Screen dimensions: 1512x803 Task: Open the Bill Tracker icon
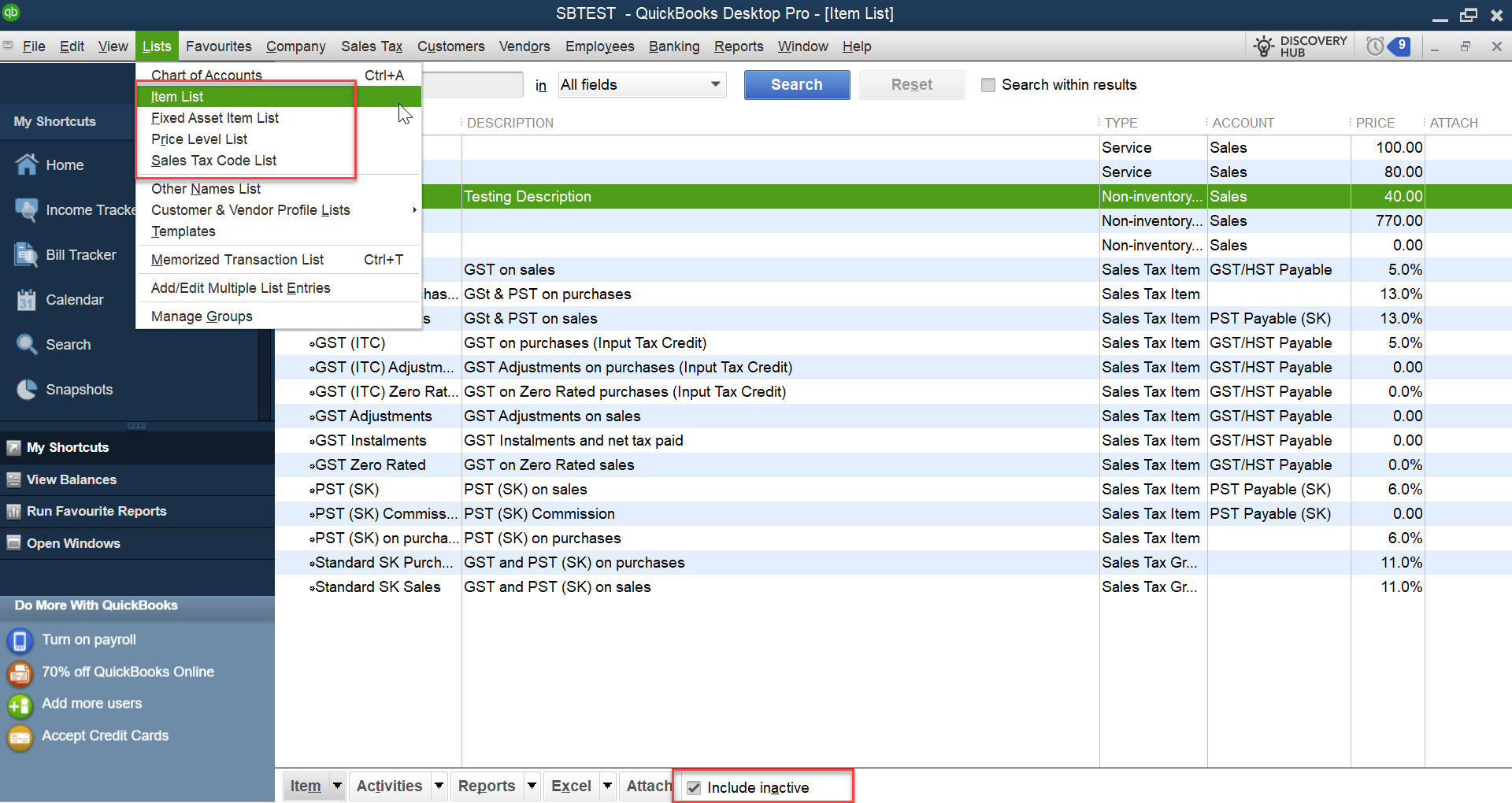[27, 254]
